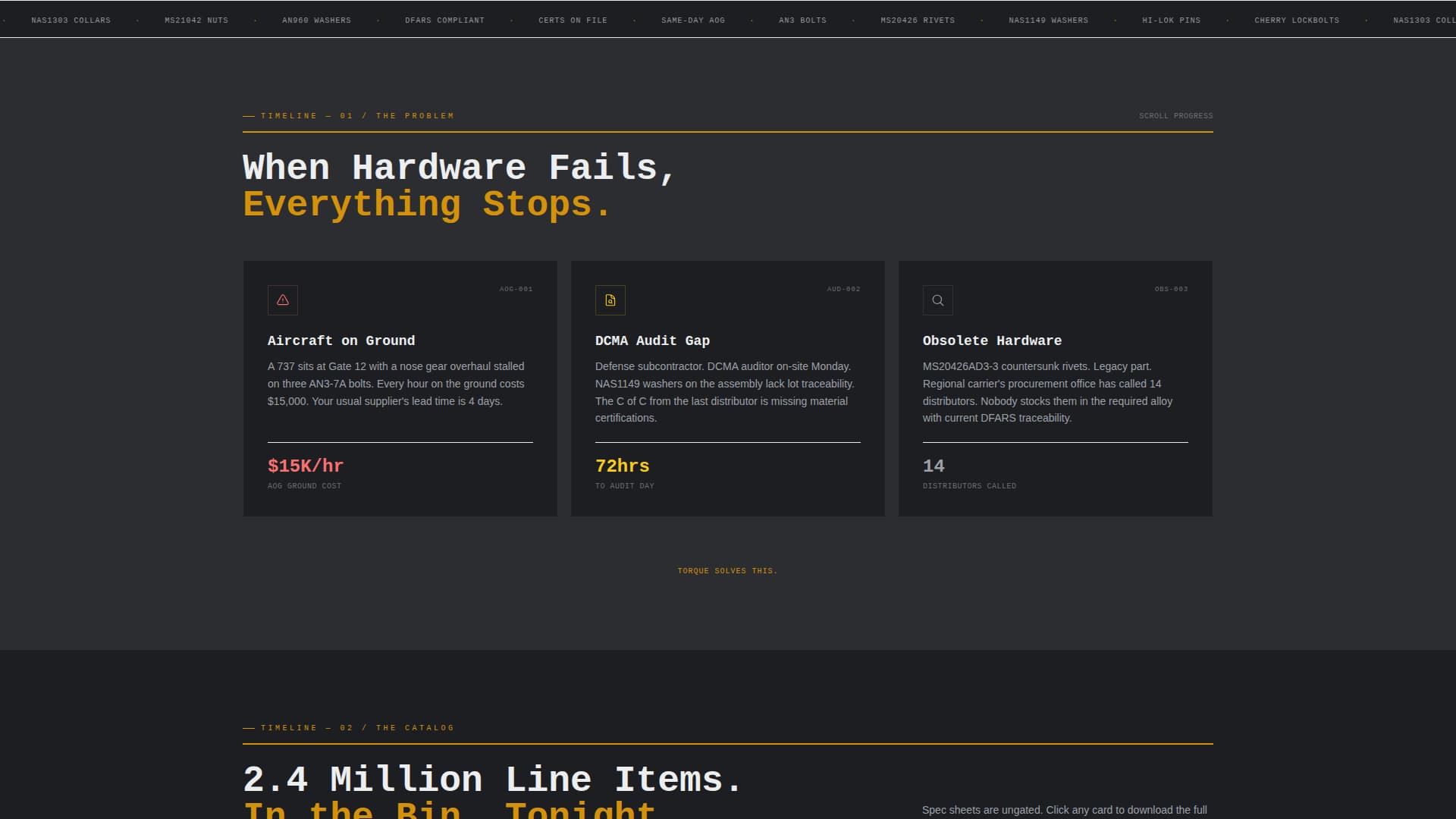Open the Aircraft on Ground spec card
Viewport: 1456px width, 819px height.
click(x=400, y=388)
